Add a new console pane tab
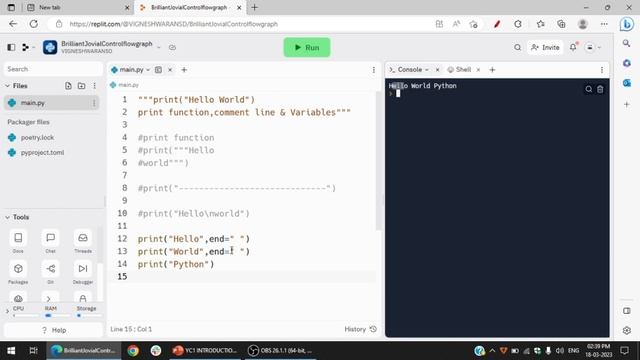Viewport: 640px width, 360px height. [x=492, y=70]
